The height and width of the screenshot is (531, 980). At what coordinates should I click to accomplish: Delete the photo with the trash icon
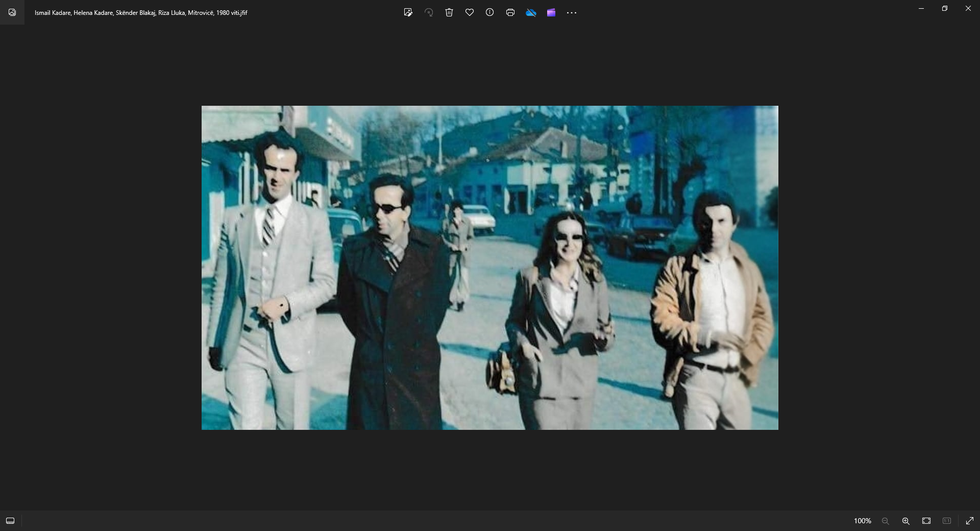point(449,12)
